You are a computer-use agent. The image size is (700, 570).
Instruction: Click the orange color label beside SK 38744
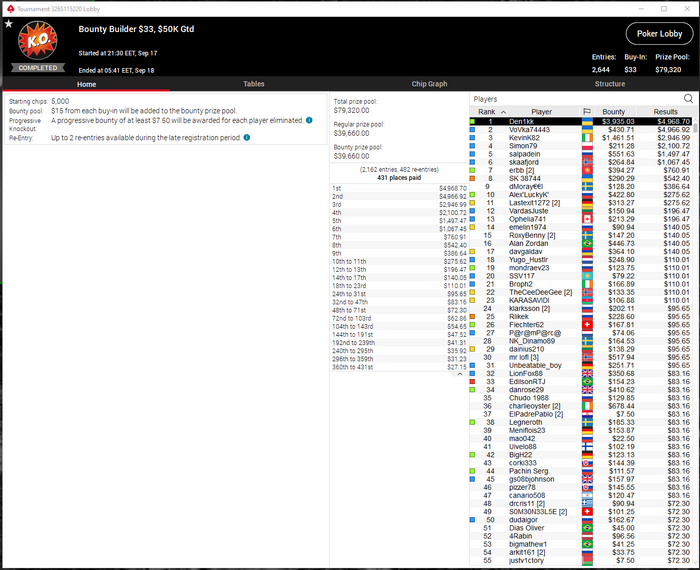tap(472, 179)
